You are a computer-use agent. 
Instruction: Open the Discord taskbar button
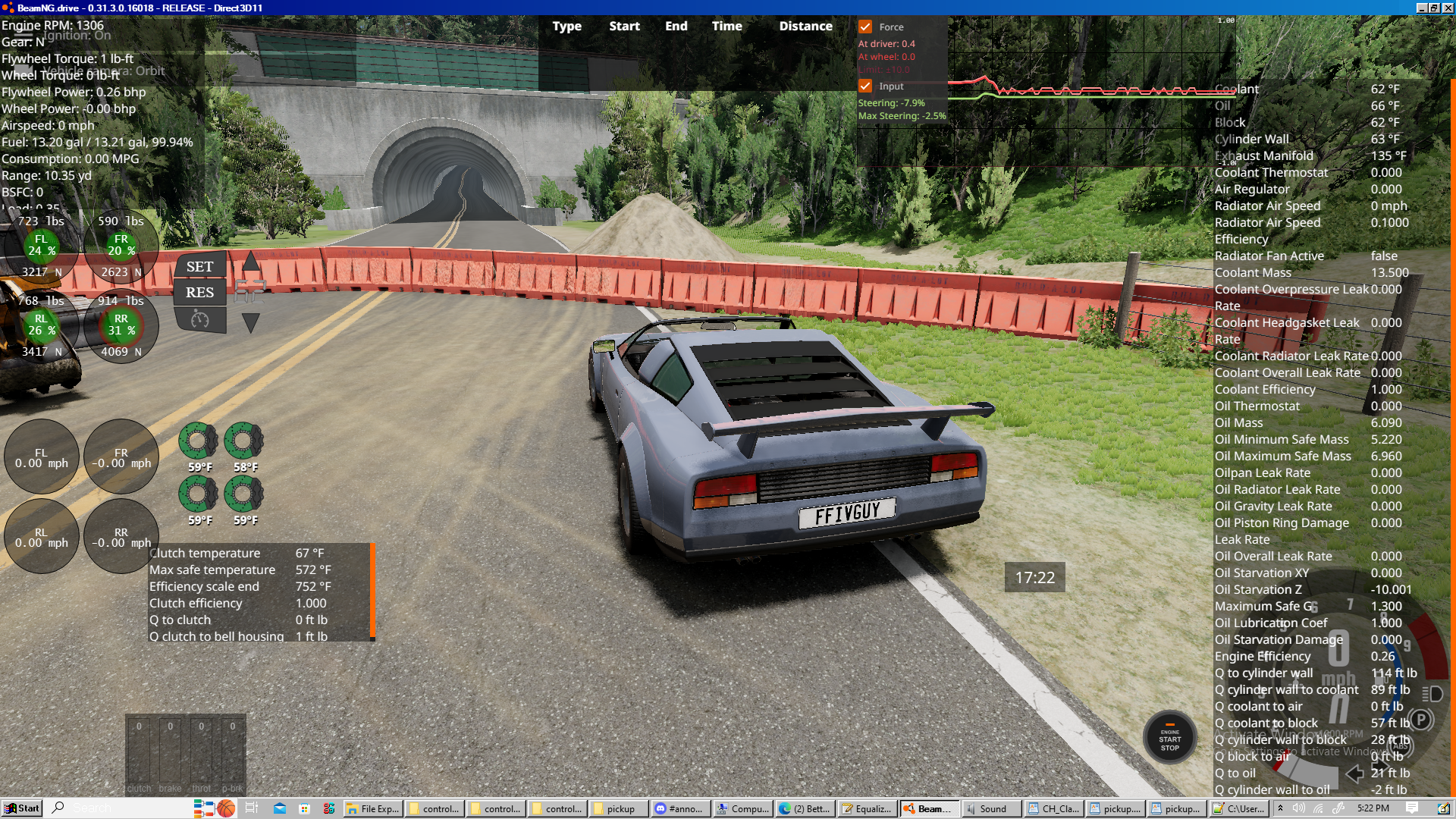[x=679, y=808]
